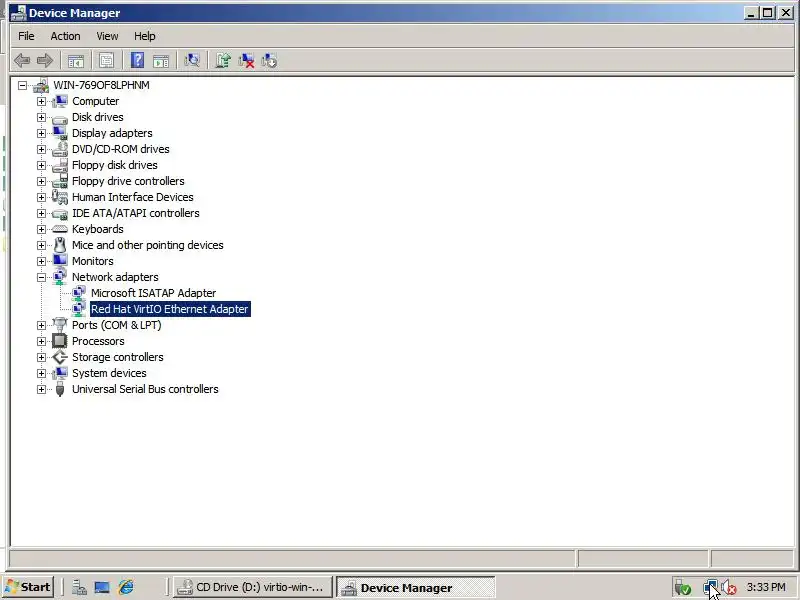This screenshot has height=600, width=800.
Task: Expand Universal Serial Bus controllers node
Action: point(41,389)
